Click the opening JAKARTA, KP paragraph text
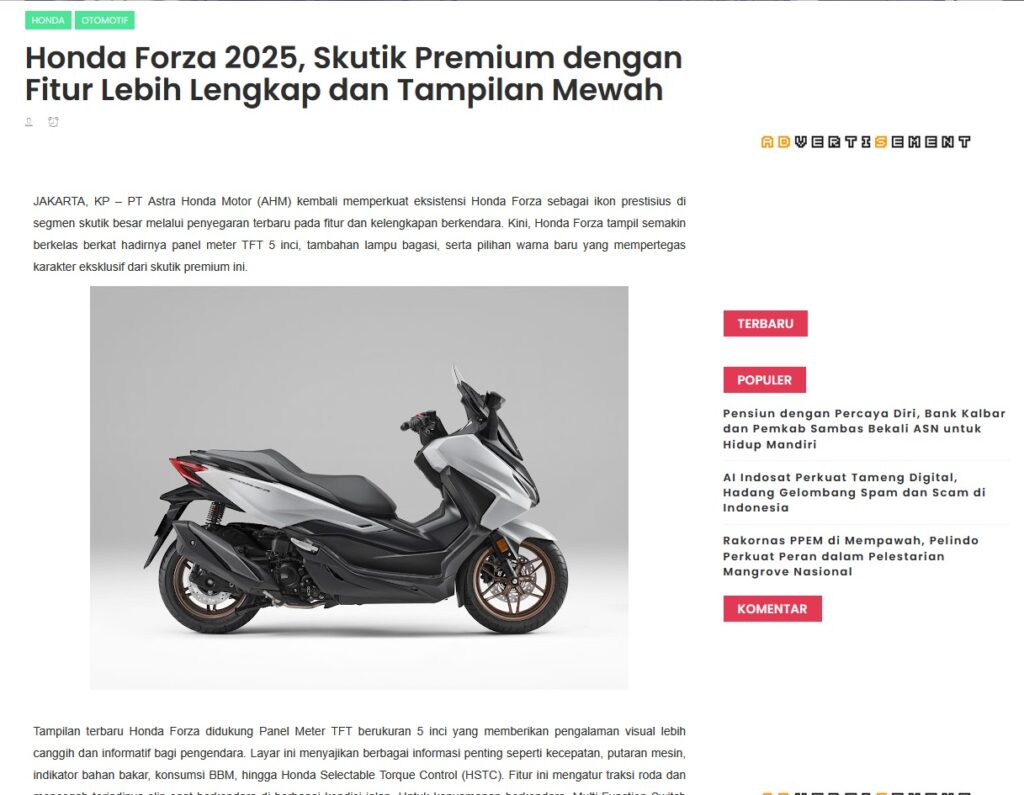This screenshot has height=795, width=1024. tap(359, 234)
